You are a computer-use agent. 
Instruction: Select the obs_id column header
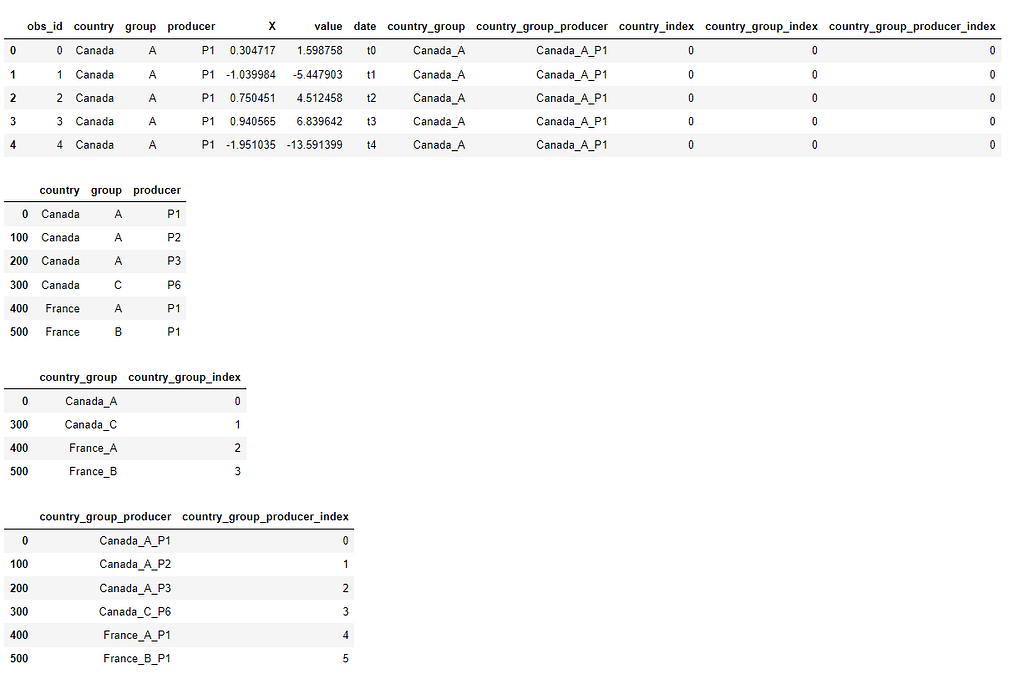[46, 26]
